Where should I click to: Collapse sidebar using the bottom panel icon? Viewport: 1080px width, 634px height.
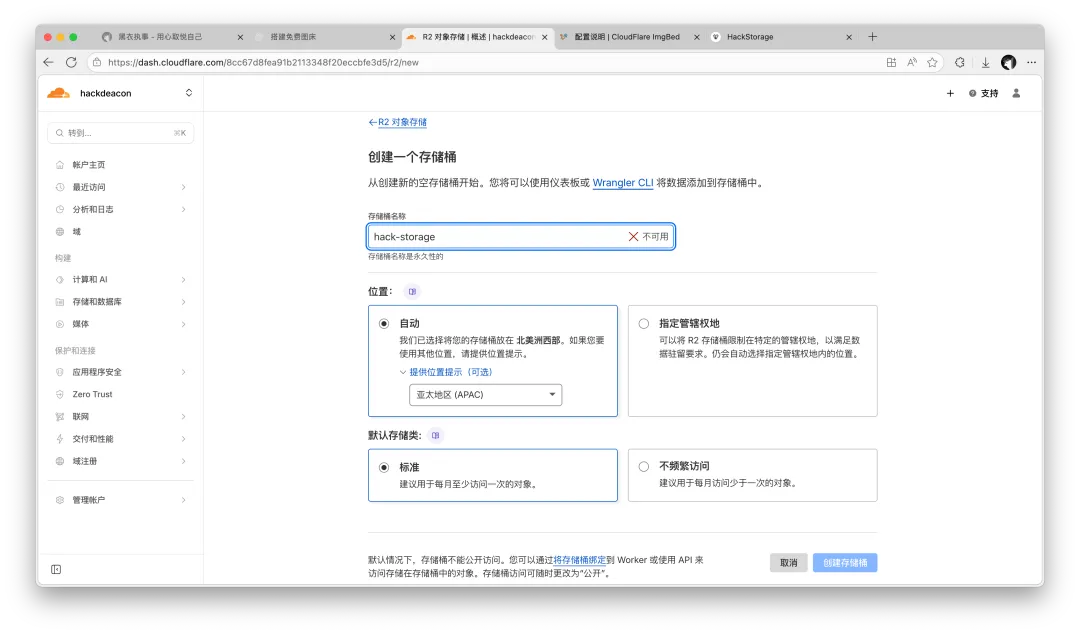(x=56, y=569)
